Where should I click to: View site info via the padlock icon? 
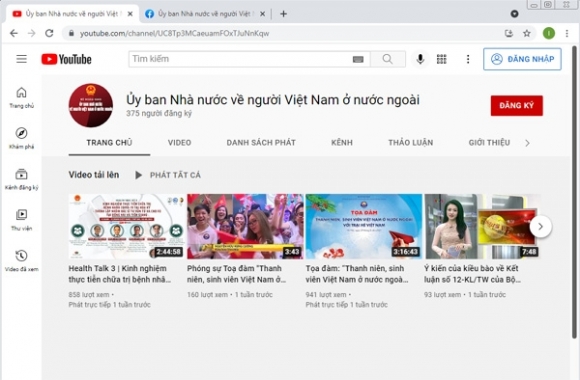click(x=71, y=33)
